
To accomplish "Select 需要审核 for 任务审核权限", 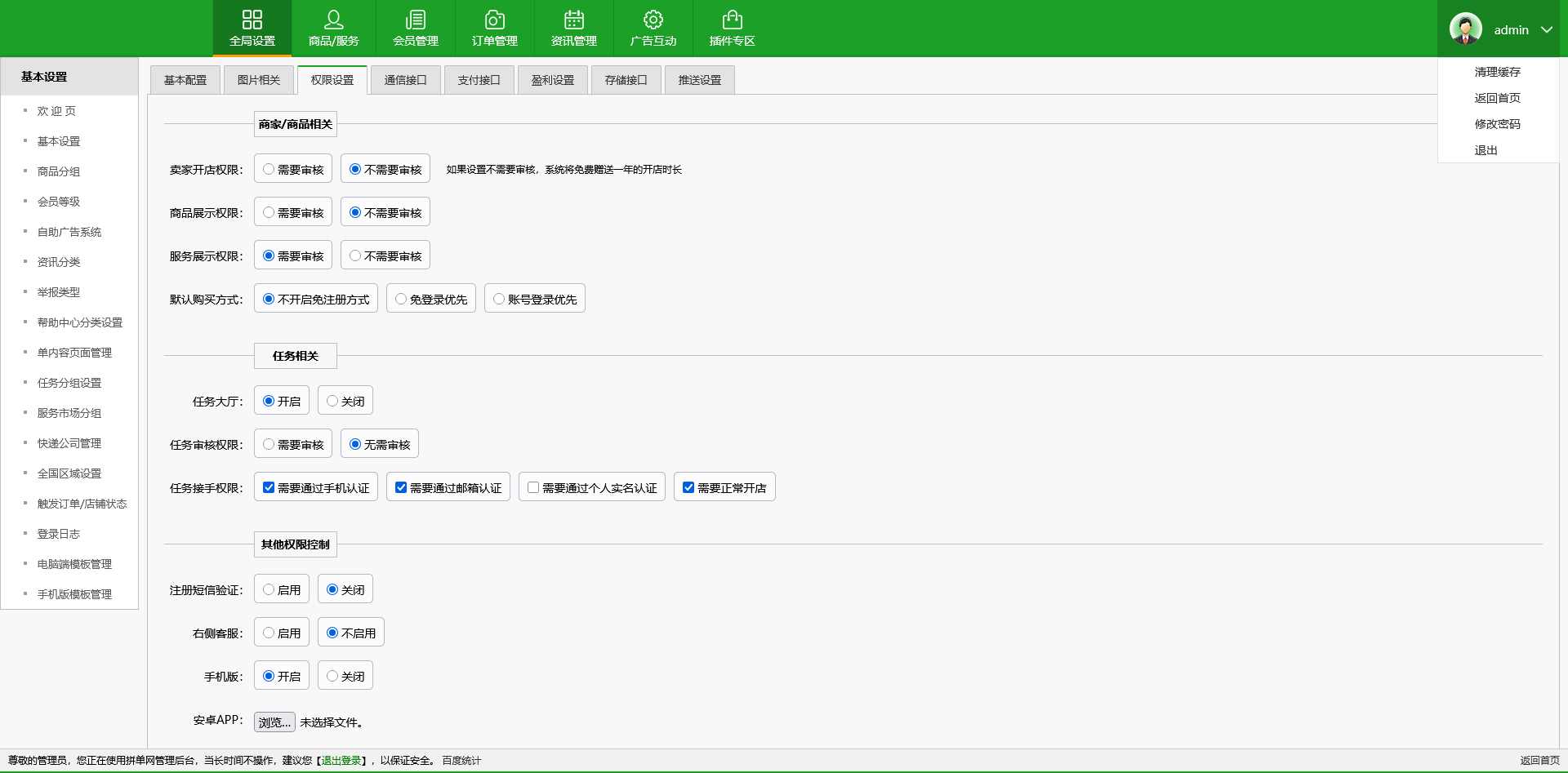I will click(269, 444).
